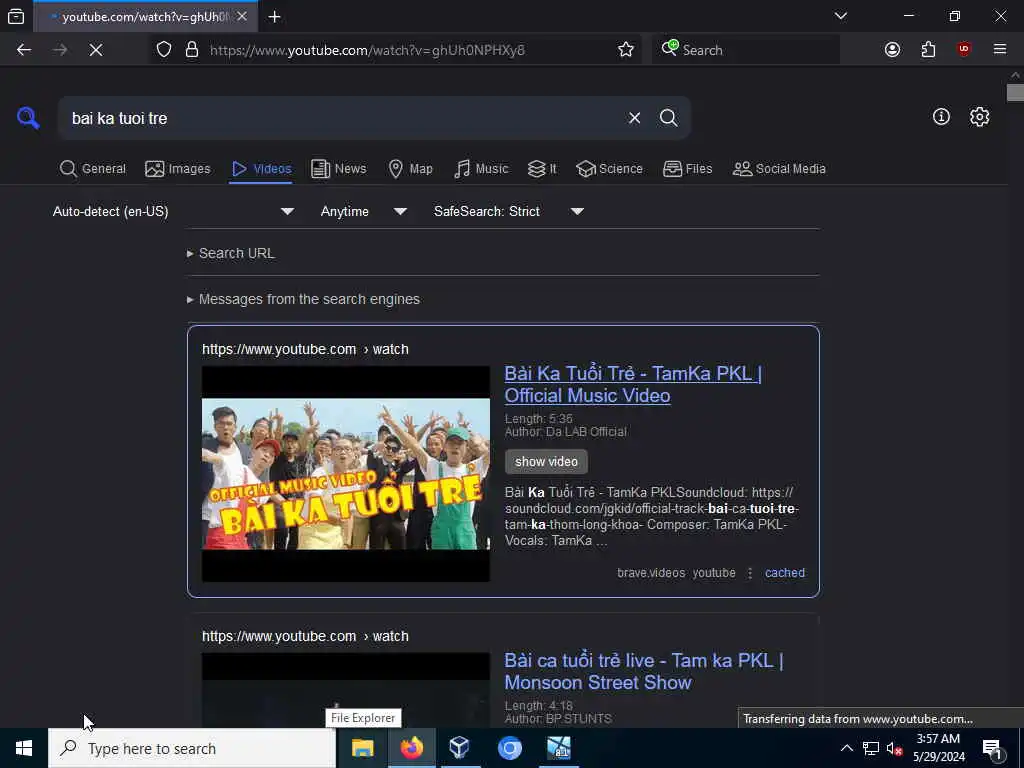The image size is (1024, 768).
Task: Open the Files category tab
Action: tap(688, 168)
